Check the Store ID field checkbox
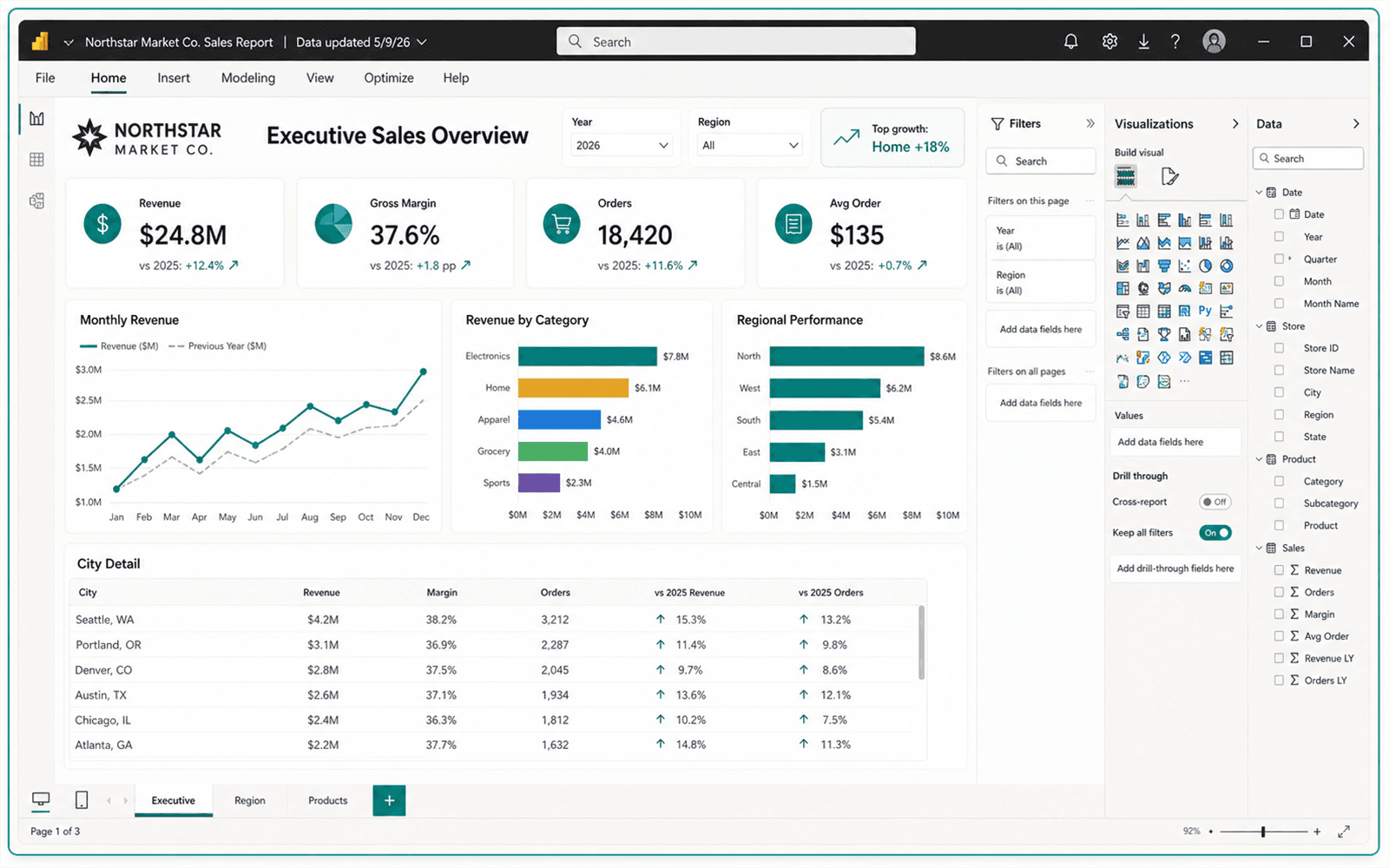Image resolution: width=1389 pixels, height=868 pixels. pos(1279,348)
